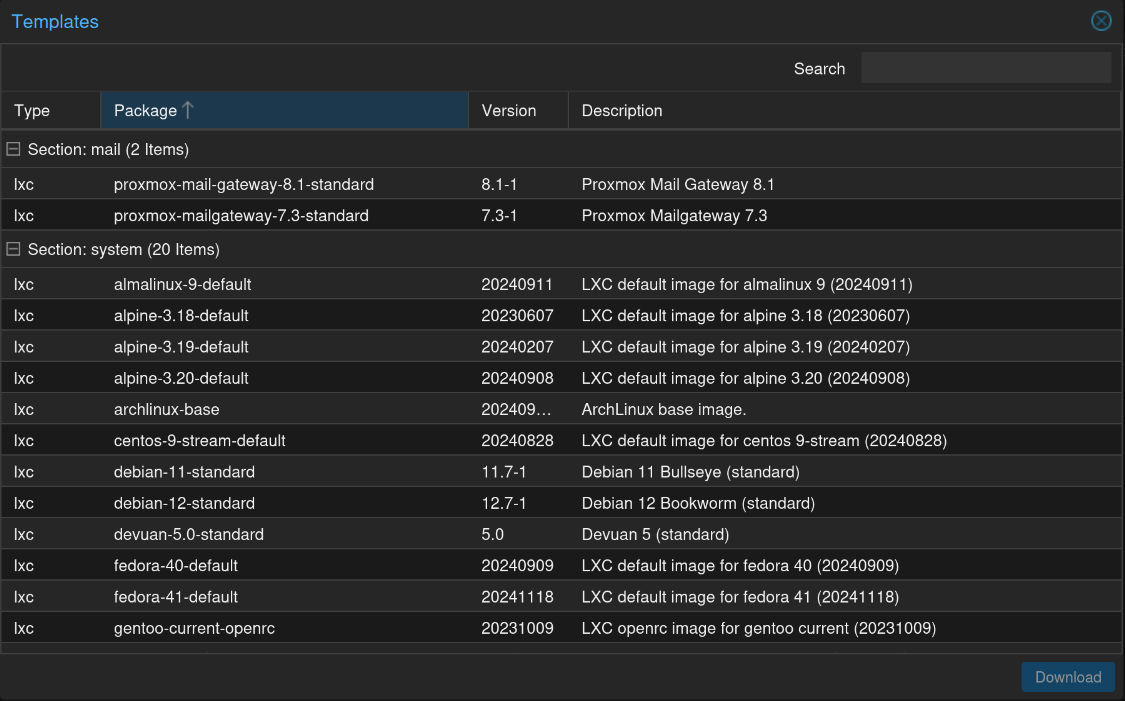This screenshot has width=1125, height=701.
Task: Click truncated version 202409… cell
Action: coord(517,410)
